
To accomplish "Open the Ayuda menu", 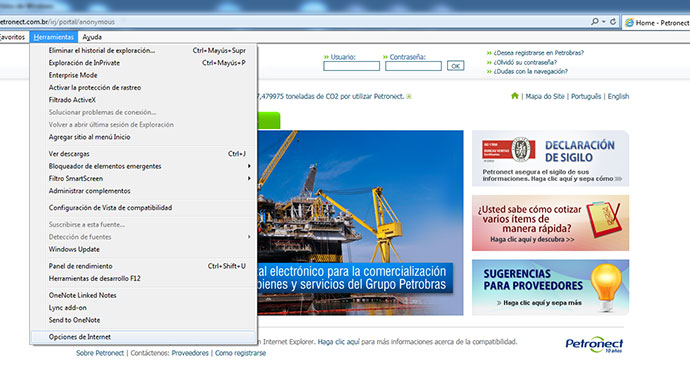I will pos(92,37).
